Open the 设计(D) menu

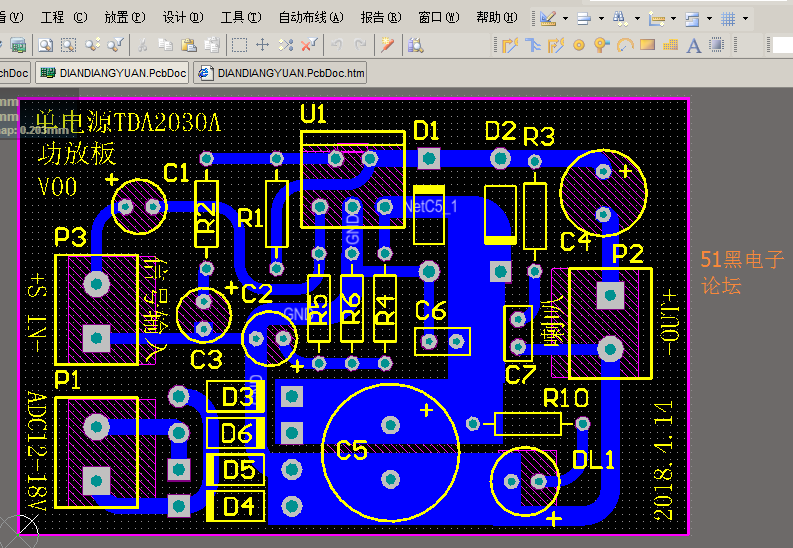[x=183, y=18]
